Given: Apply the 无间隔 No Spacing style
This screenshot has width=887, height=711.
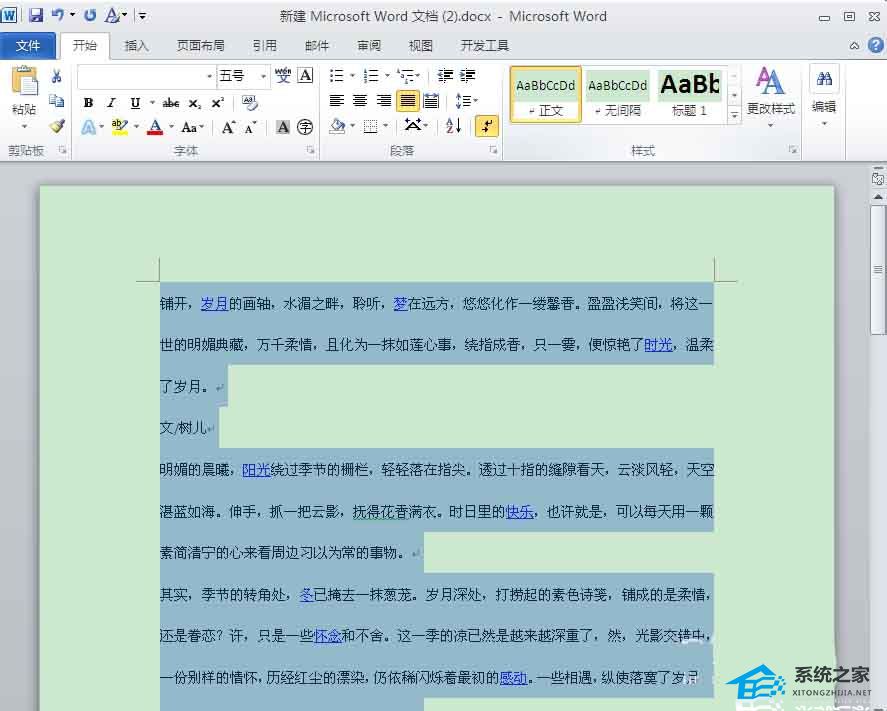Looking at the screenshot, I should (x=617, y=94).
